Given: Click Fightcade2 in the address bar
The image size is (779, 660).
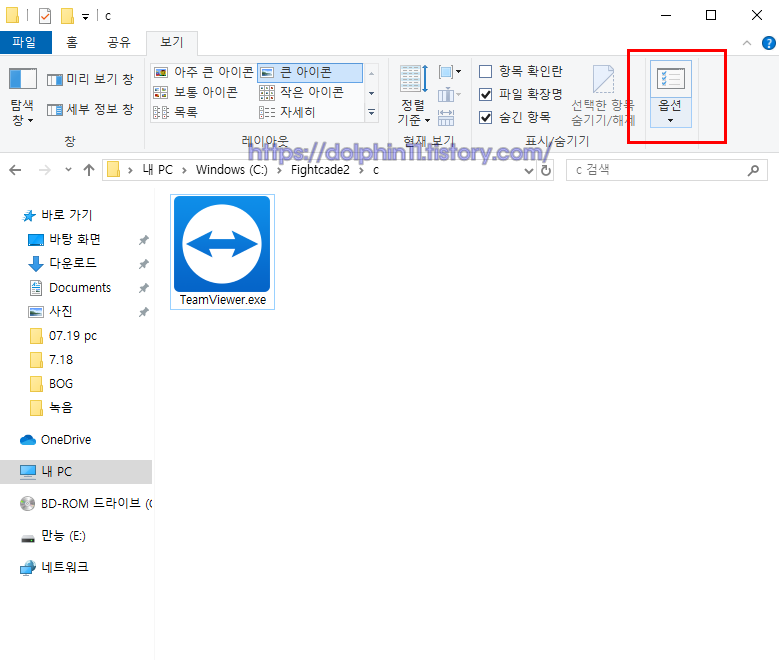Looking at the screenshot, I should 320,170.
